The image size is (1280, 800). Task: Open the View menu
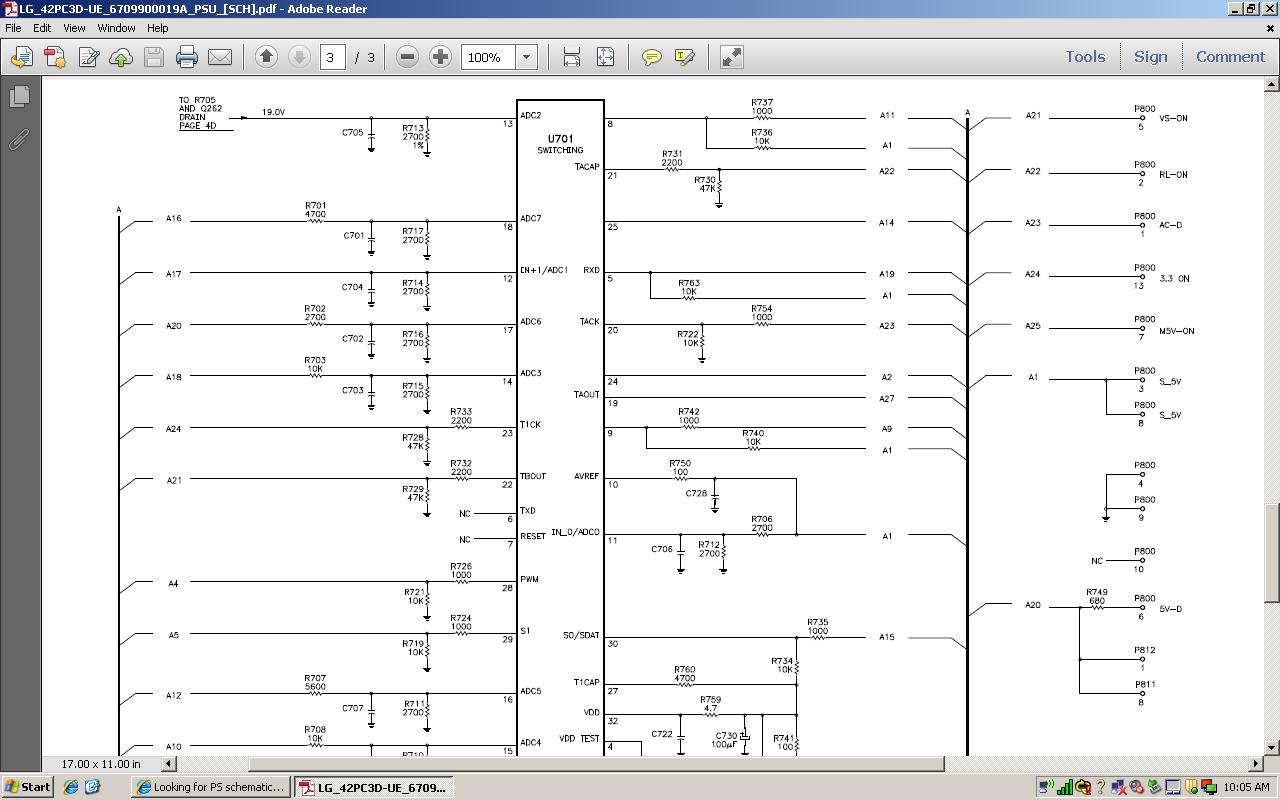tap(74, 28)
